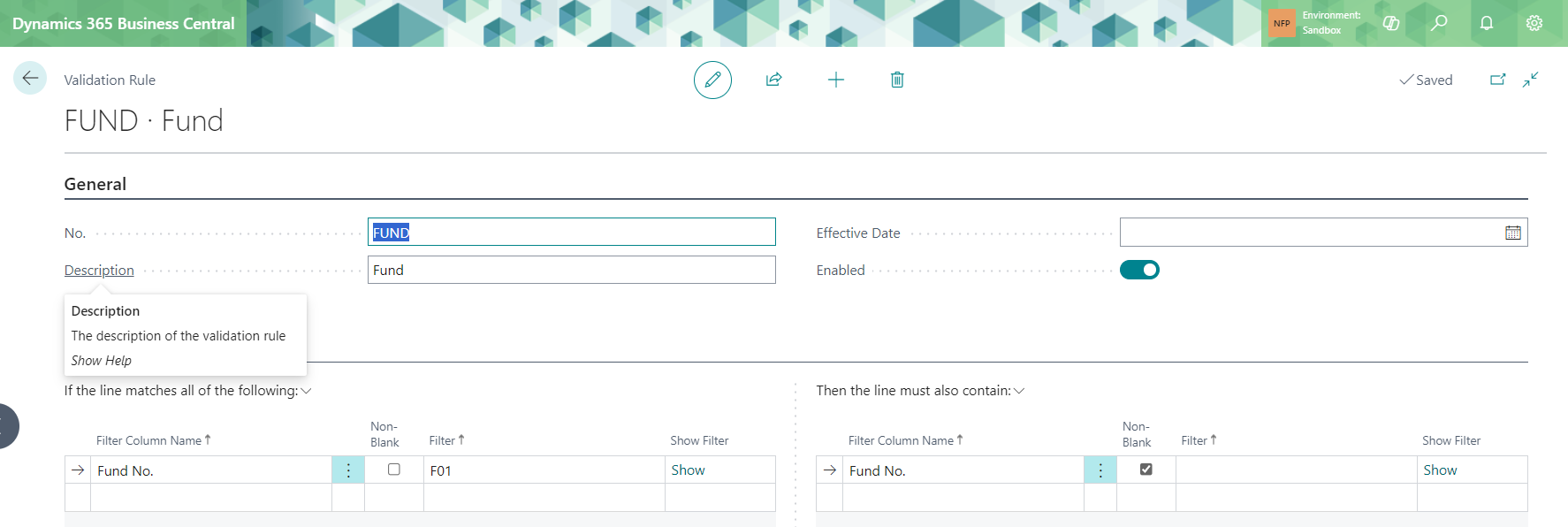The width and height of the screenshot is (1568, 527).
Task: Open the notifications bell
Action: (x=1487, y=23)
